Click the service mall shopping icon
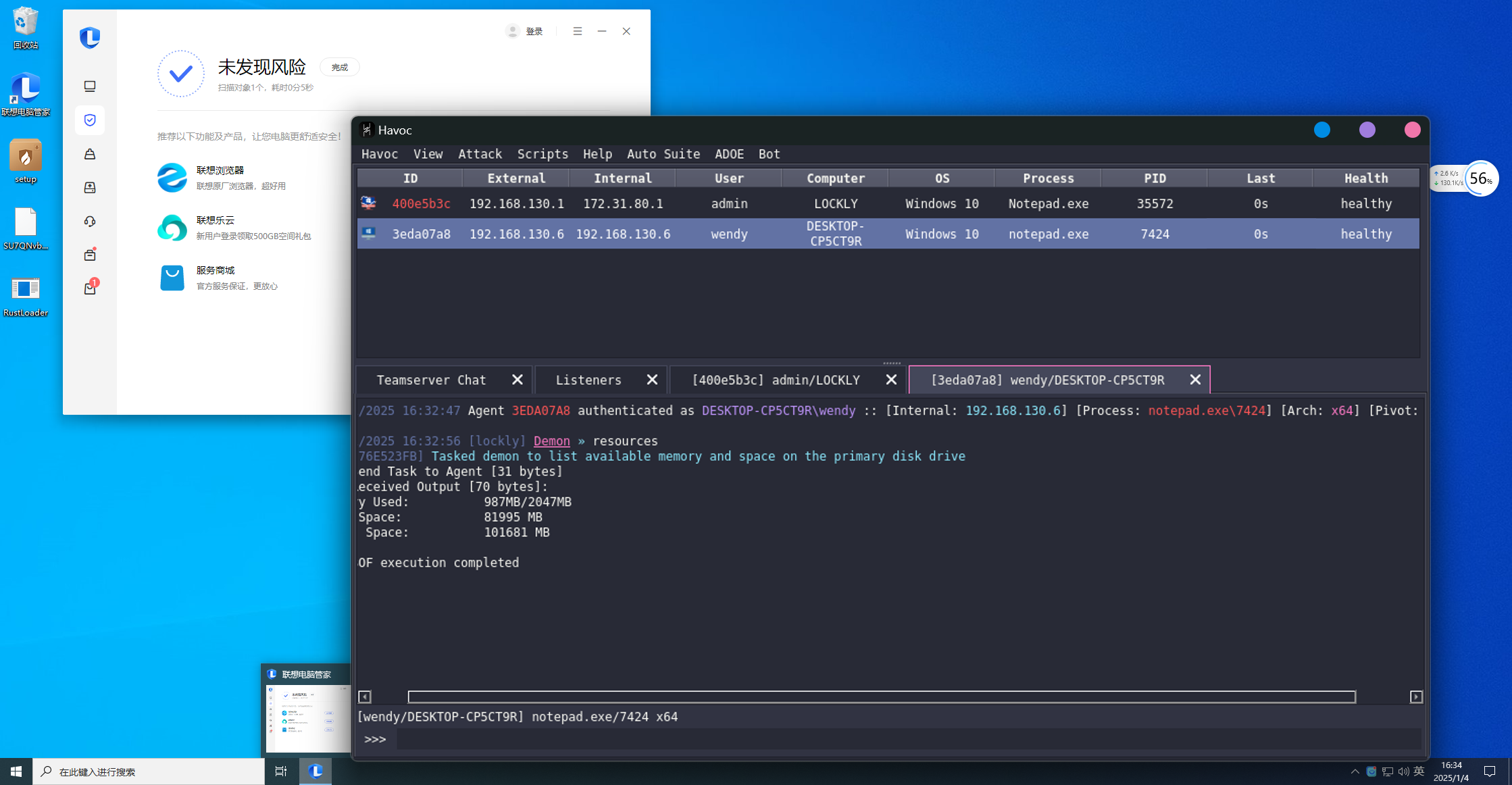Screen dimensions: 1512x785 [x=172, y=278]
